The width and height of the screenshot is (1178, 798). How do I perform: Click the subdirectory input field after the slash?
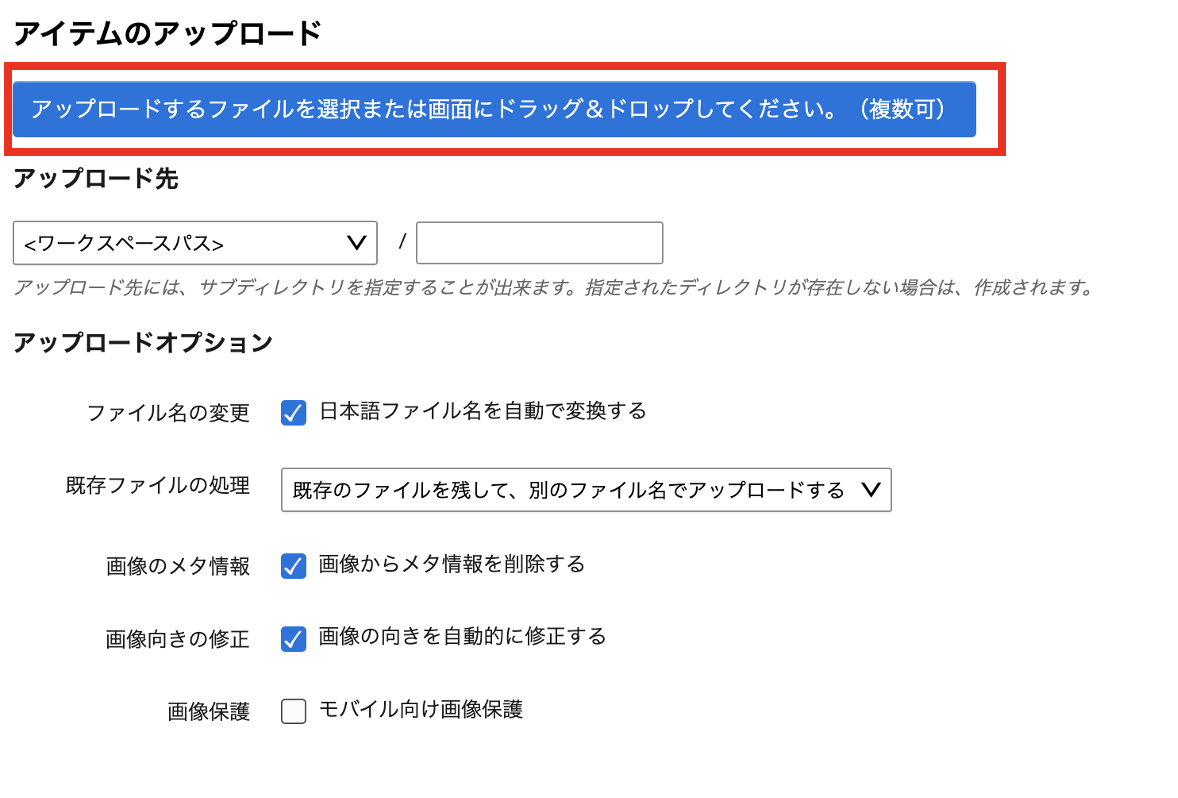click(538, 243)
